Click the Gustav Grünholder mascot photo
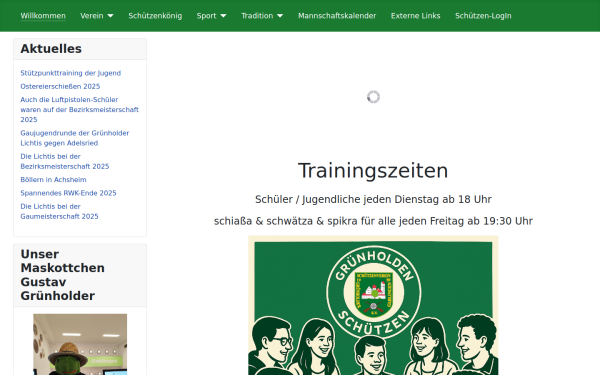The height and width of the screenshot is (375, 600). tap(80, 344)
